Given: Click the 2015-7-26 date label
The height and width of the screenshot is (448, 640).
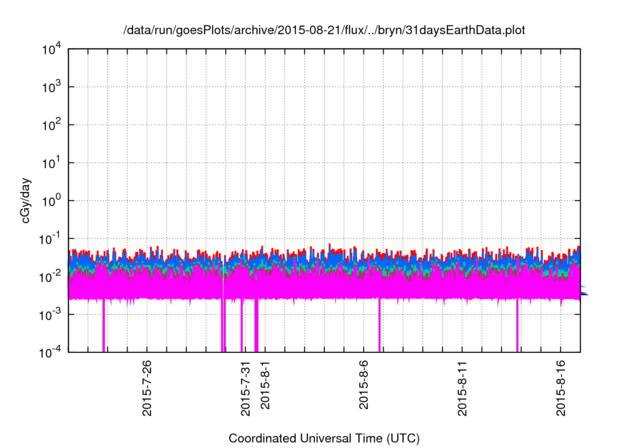Looking at the screenshot, I should pyautogui.click(x=147, y=388).
